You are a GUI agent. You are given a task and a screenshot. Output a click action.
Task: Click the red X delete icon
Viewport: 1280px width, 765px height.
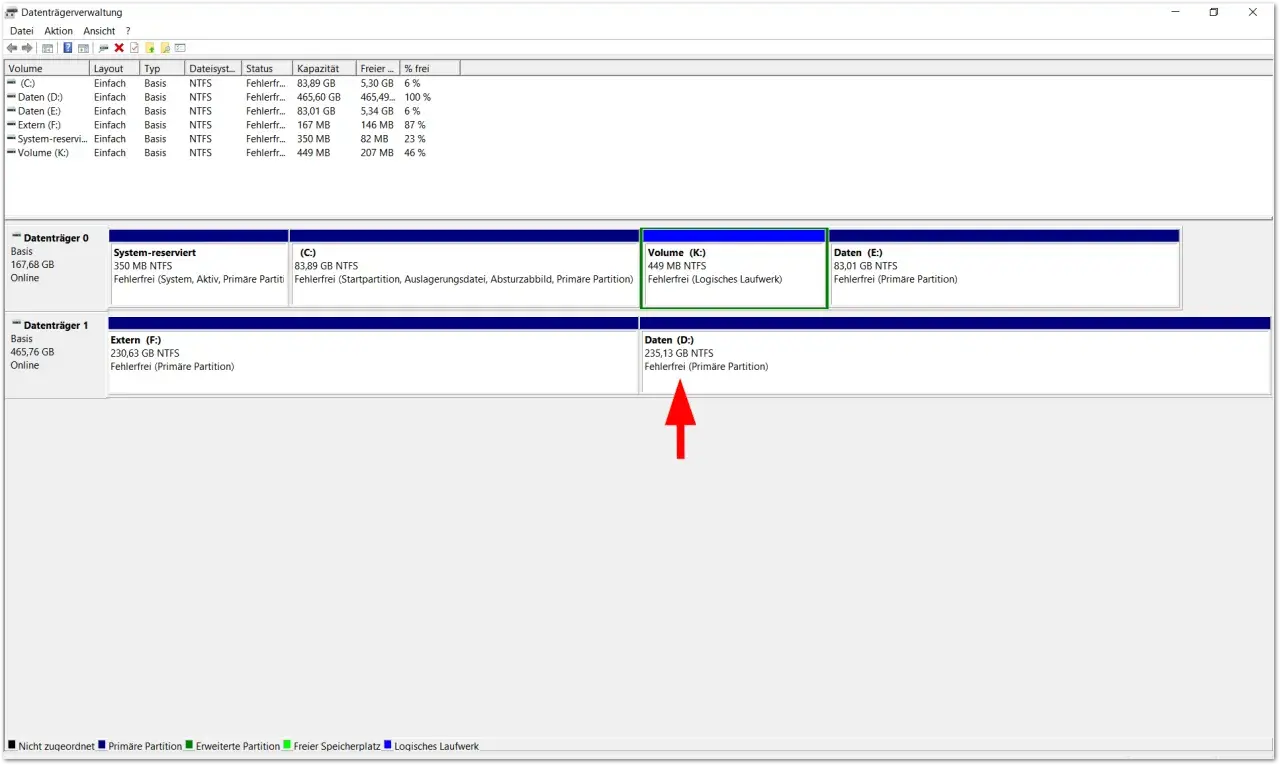coord(119,48)
